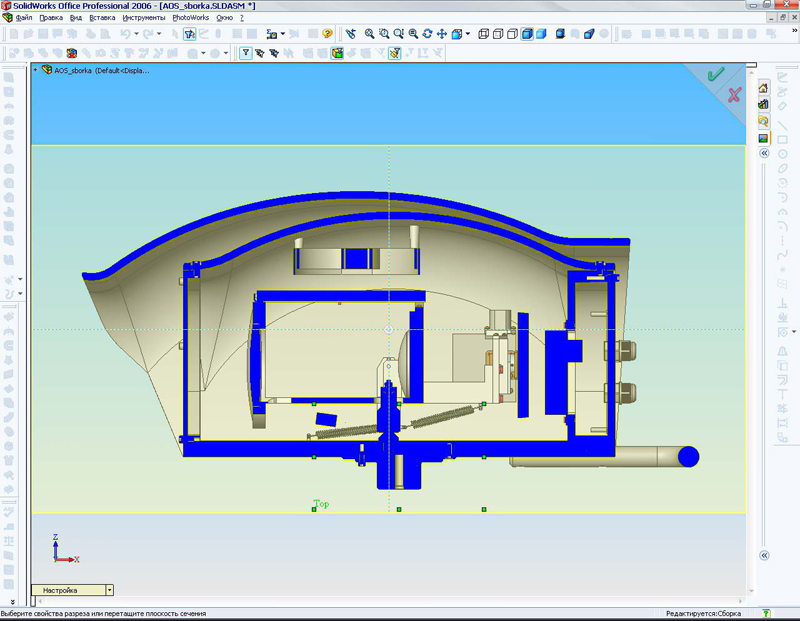The width and height of the screenshot is (800, 621).
Task: Click highlighted yellow pencil filter icon
Action: pos(394,53)
